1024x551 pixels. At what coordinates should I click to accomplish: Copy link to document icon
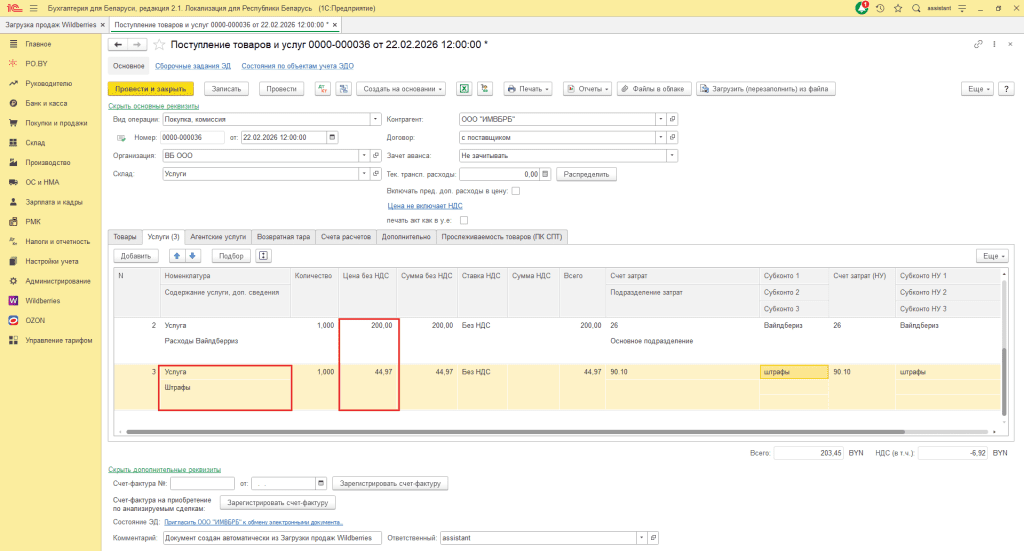pyautogui.click(x=978, y=45)
